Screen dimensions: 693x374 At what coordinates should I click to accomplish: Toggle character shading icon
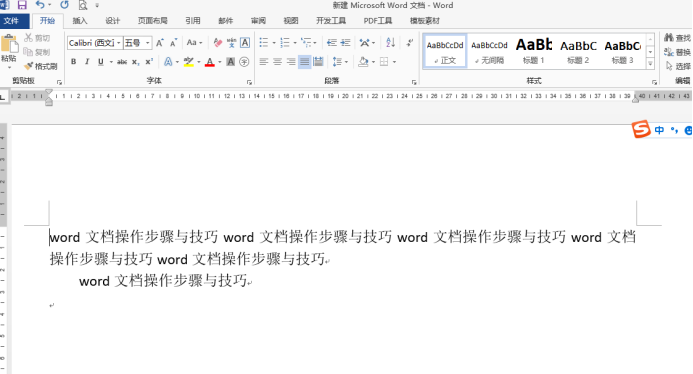click(230, 62)
